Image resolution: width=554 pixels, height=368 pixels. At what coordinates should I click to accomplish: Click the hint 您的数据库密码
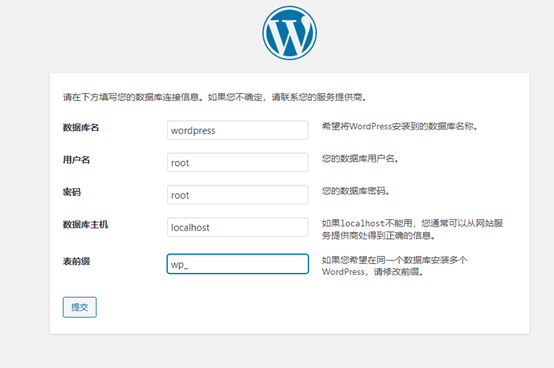[355, 191]
